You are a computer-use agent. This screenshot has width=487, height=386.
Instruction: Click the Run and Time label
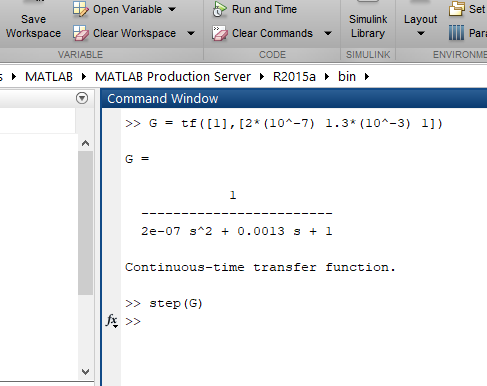264,9
